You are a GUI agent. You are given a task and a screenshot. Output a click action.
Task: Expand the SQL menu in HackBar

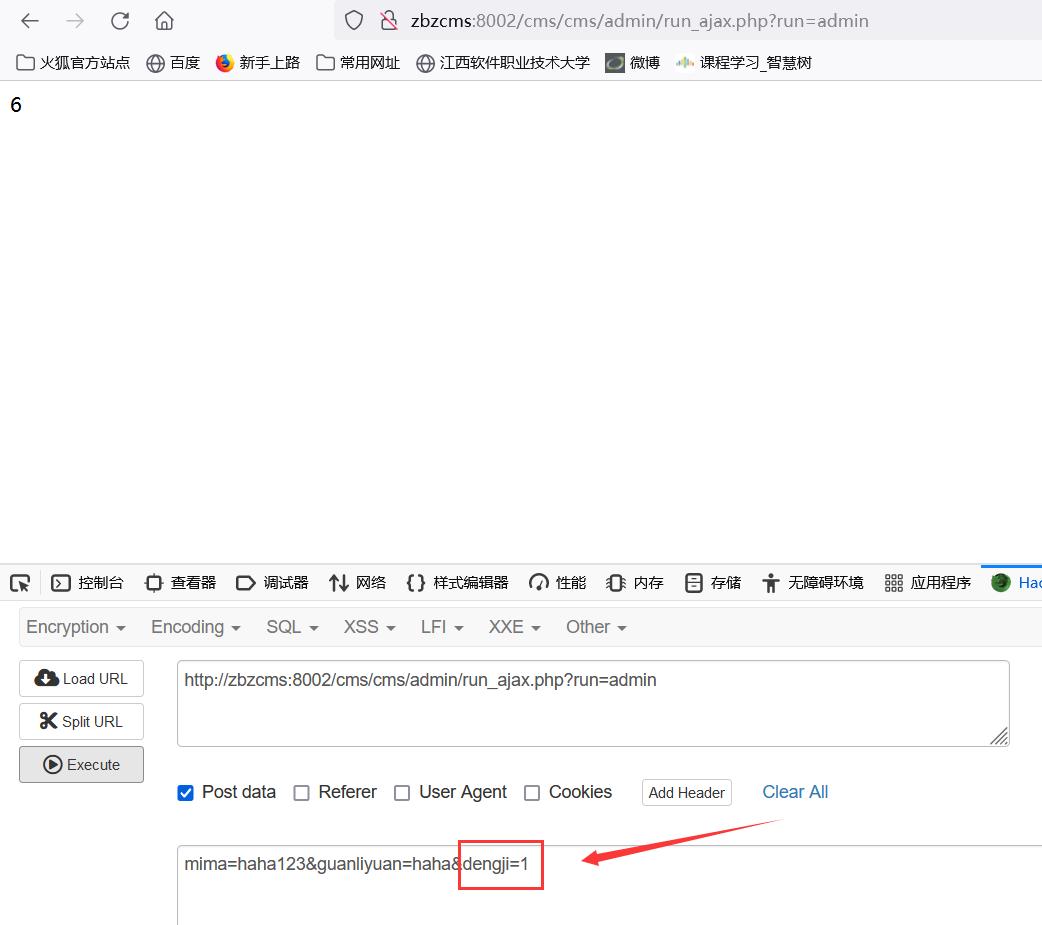[x=290, y=627]
